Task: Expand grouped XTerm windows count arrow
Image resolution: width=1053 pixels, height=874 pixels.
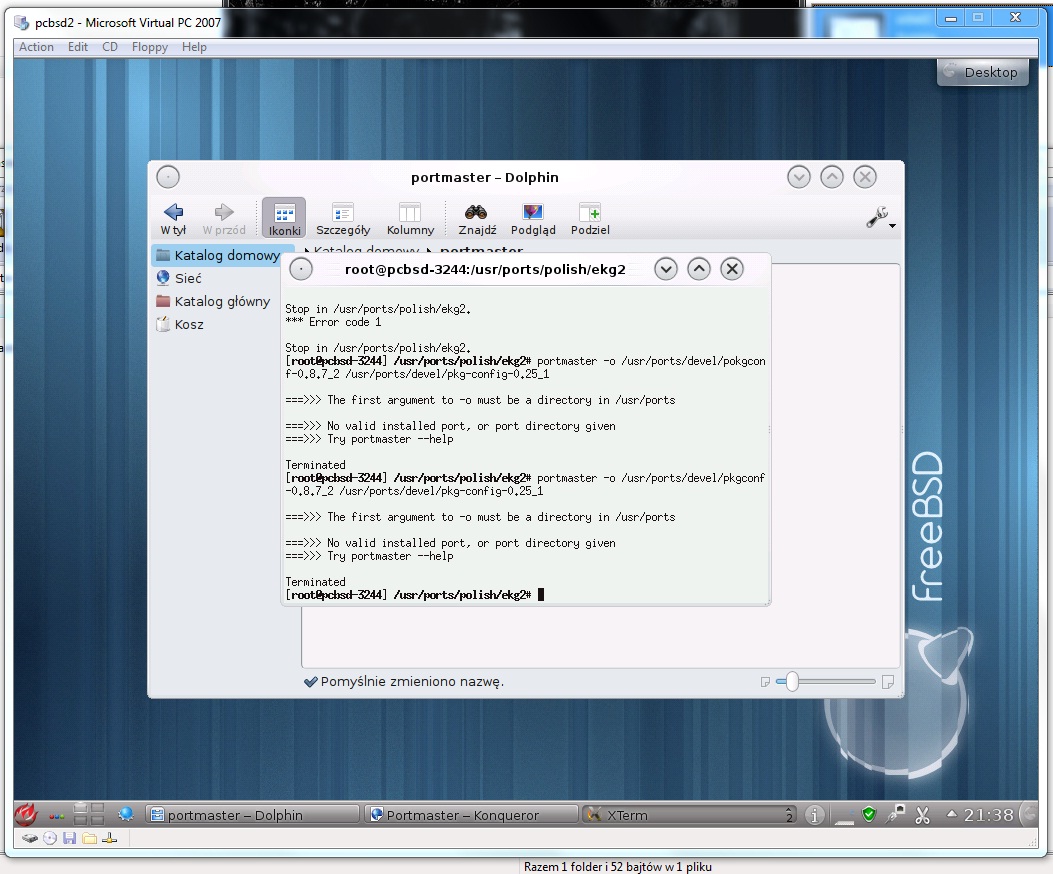Action: pos(790,815)
